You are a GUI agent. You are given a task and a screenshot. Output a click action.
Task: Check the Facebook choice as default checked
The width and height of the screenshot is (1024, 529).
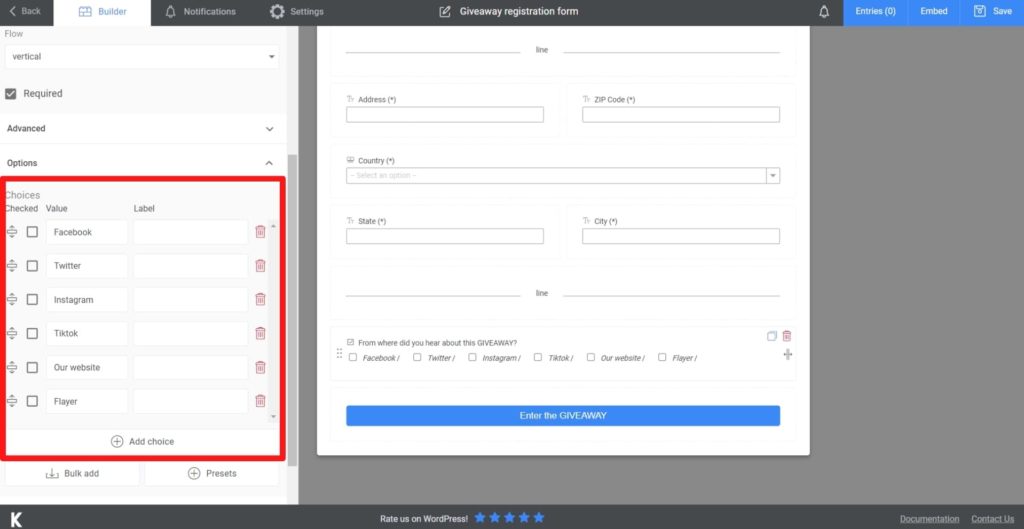click(x=32, y=232)
